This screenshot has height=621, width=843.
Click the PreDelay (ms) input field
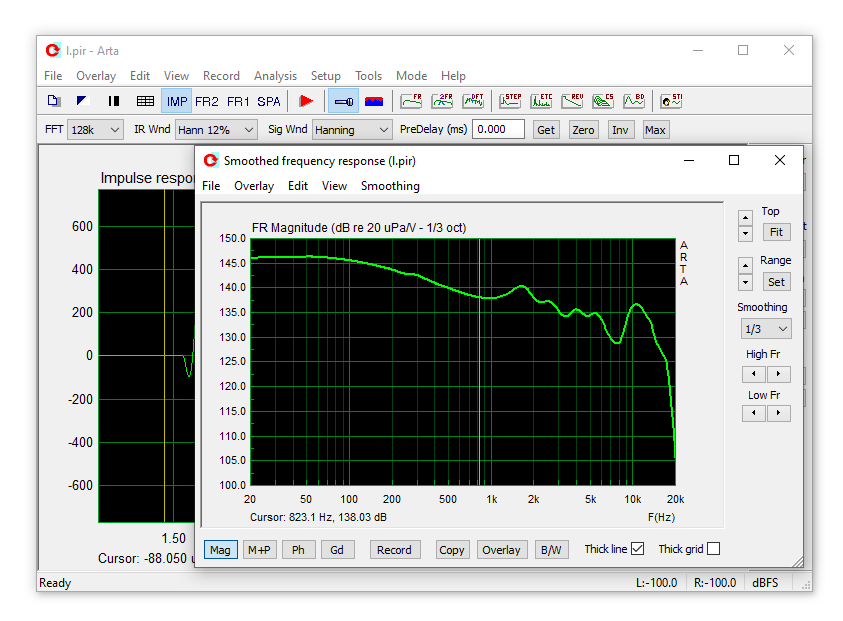(498, 129)
